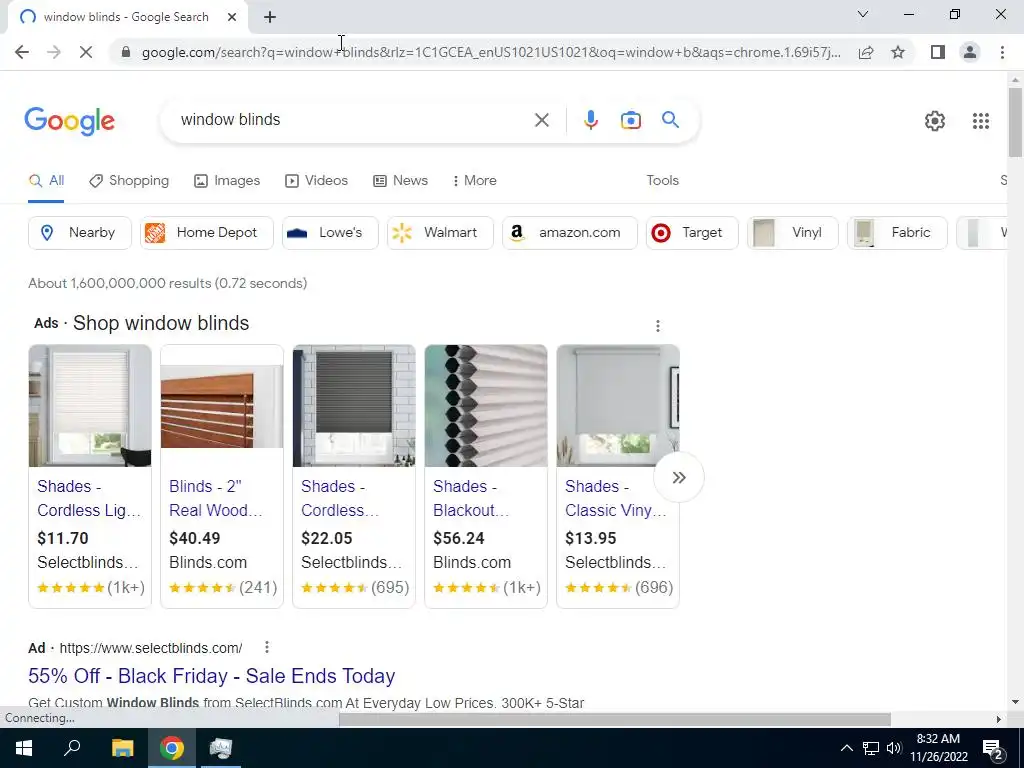View the wood blinds product thumbnail
1024x768 pixels.
tap(222, 406)
